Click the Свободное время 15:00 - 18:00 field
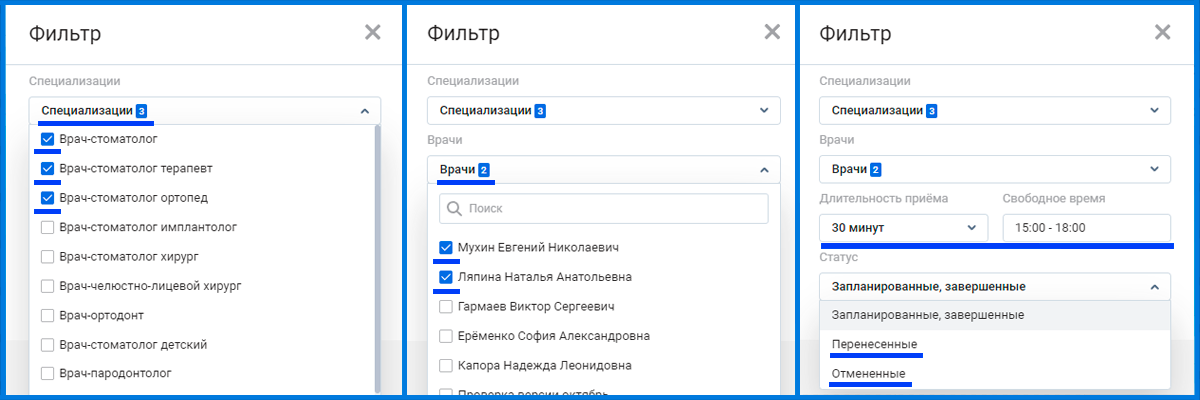1200x400 pixels. point(1086,228)
